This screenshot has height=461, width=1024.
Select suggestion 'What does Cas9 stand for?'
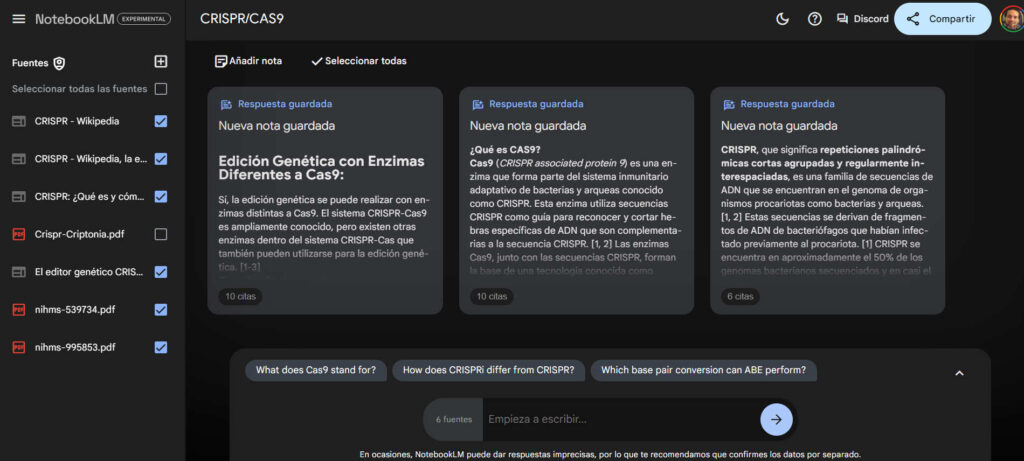(315, 370)
